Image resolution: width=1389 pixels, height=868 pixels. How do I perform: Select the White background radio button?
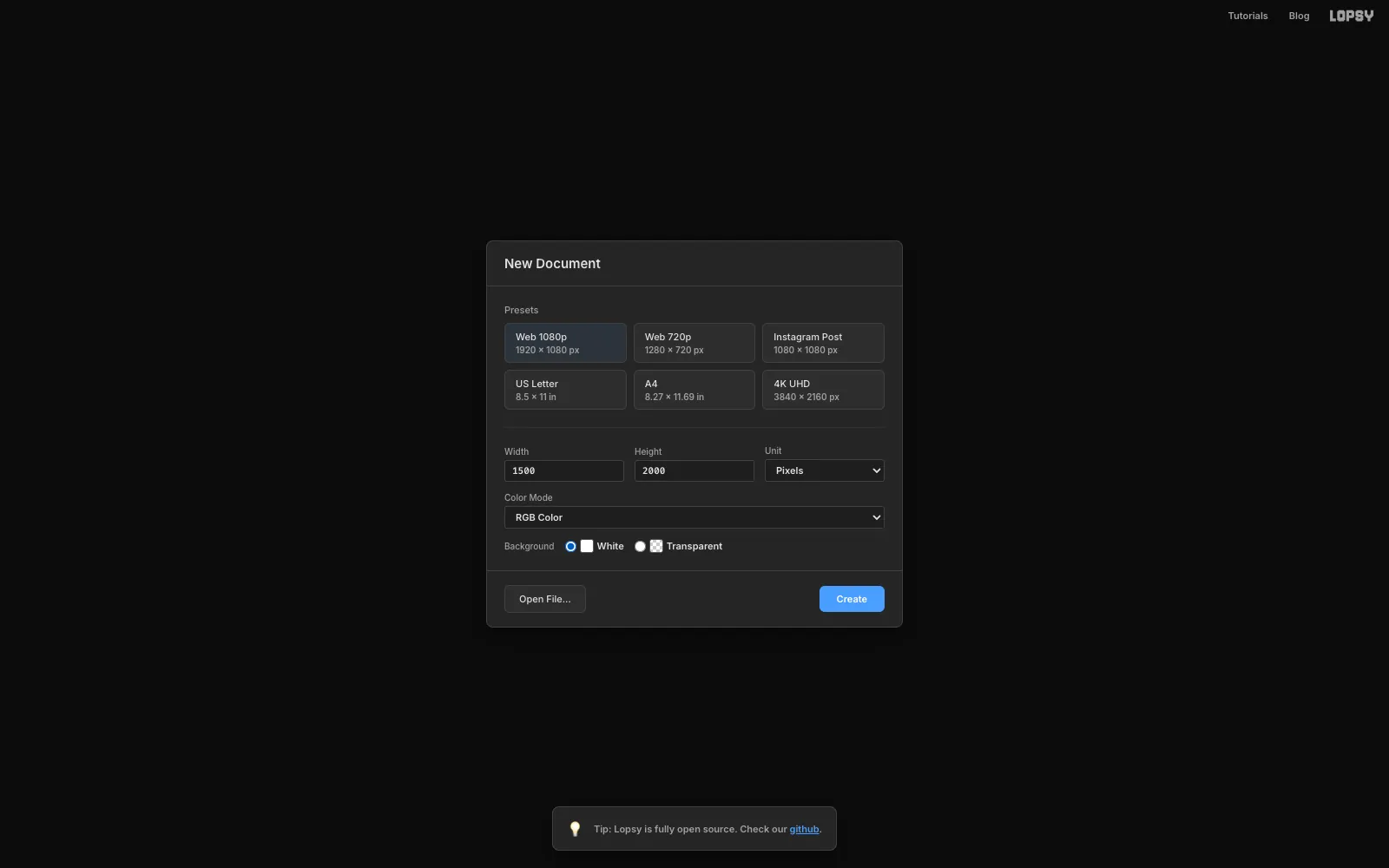570,546
